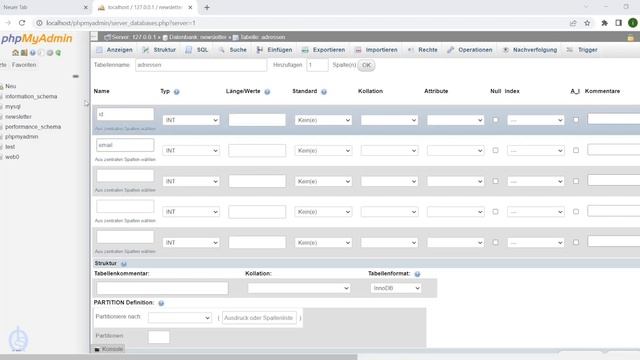Open the Einfügen tab
Image resolution: width=640 pixels, height=360 pixels.
point(274,50)
